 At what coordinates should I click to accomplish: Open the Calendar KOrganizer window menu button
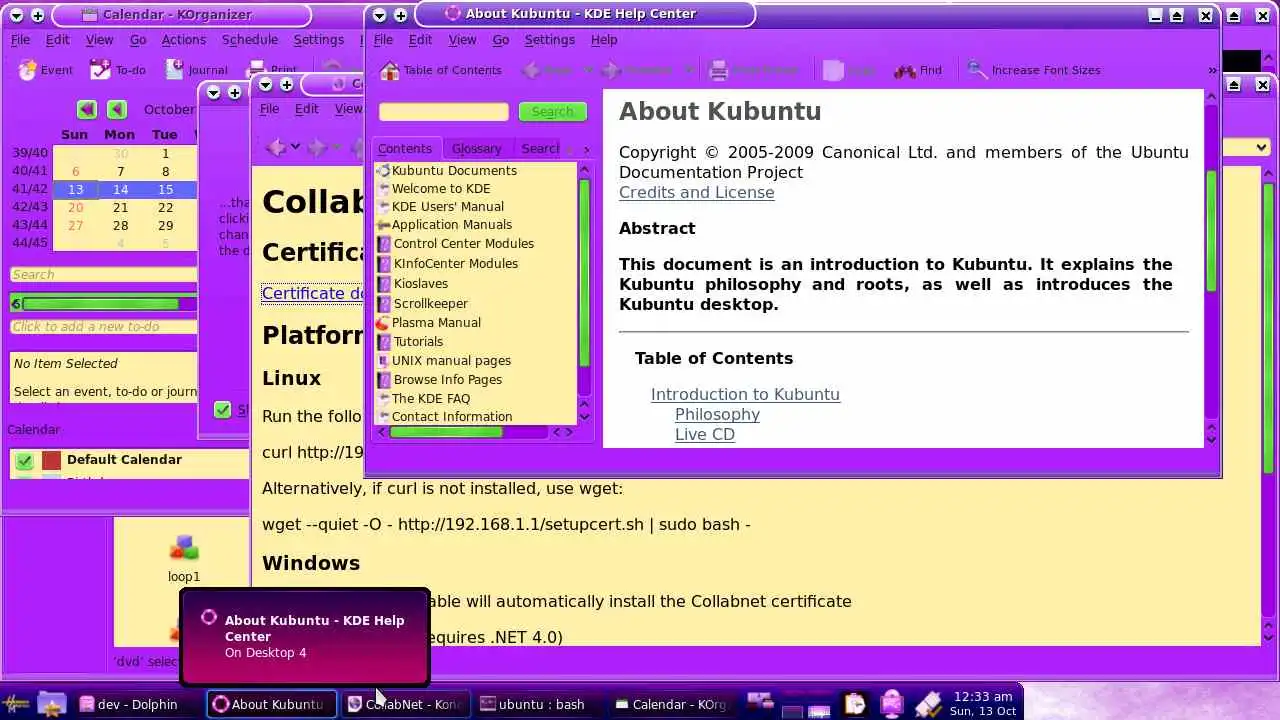pos(16,15)
